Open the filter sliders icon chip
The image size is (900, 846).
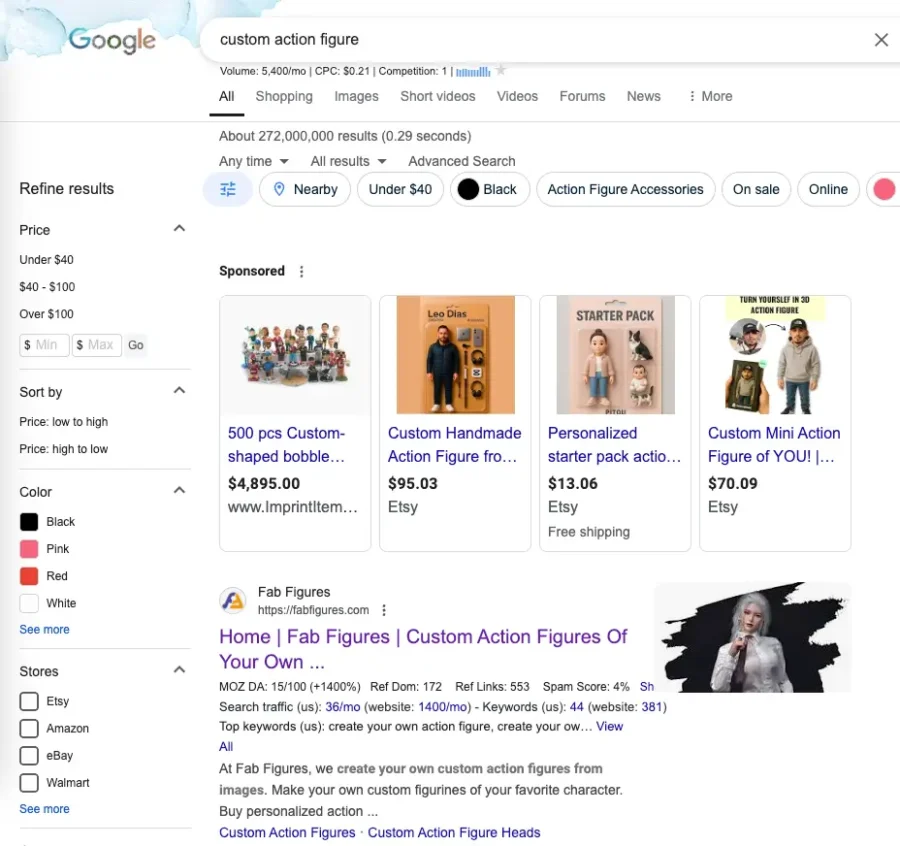coord(228,189)
